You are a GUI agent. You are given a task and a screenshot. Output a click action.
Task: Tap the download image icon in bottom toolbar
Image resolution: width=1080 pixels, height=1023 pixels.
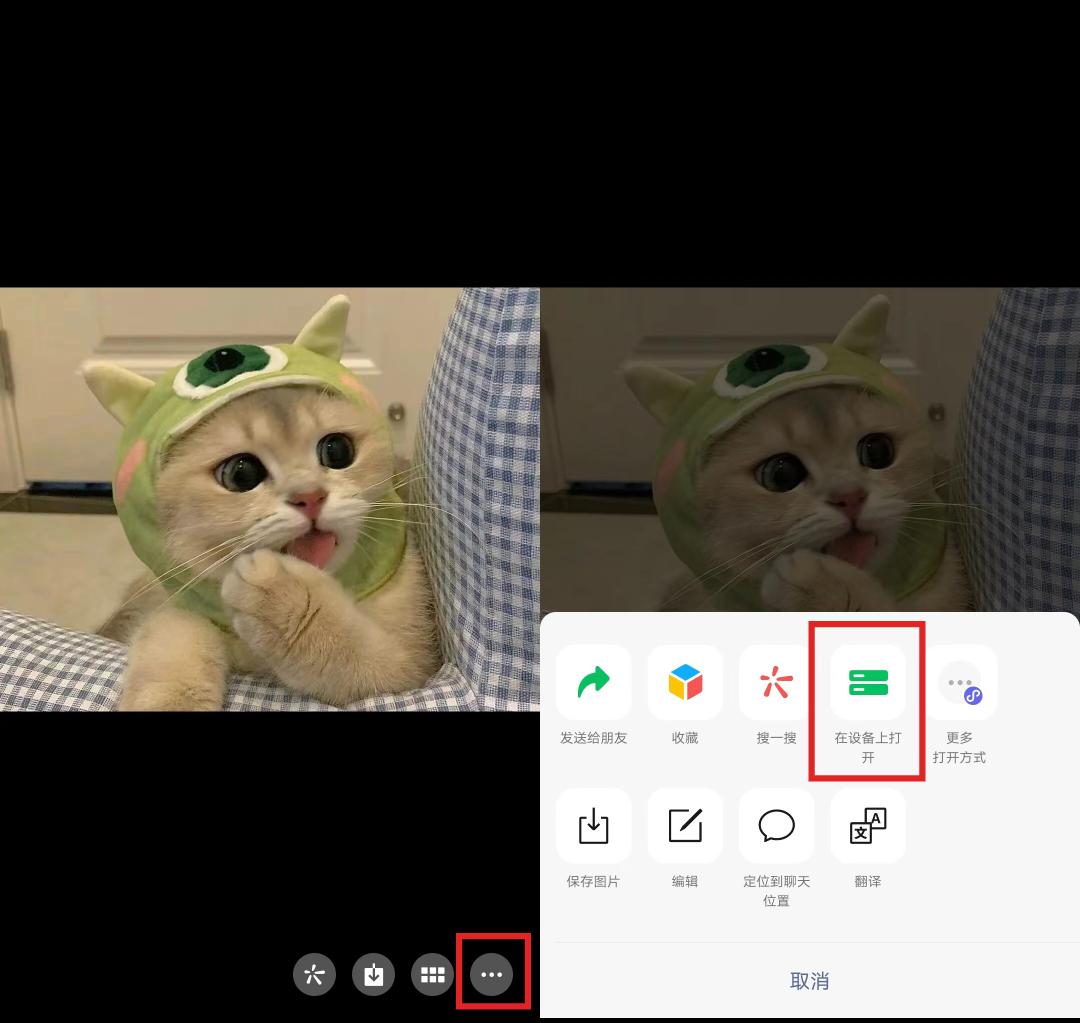[x=373, y=974]
